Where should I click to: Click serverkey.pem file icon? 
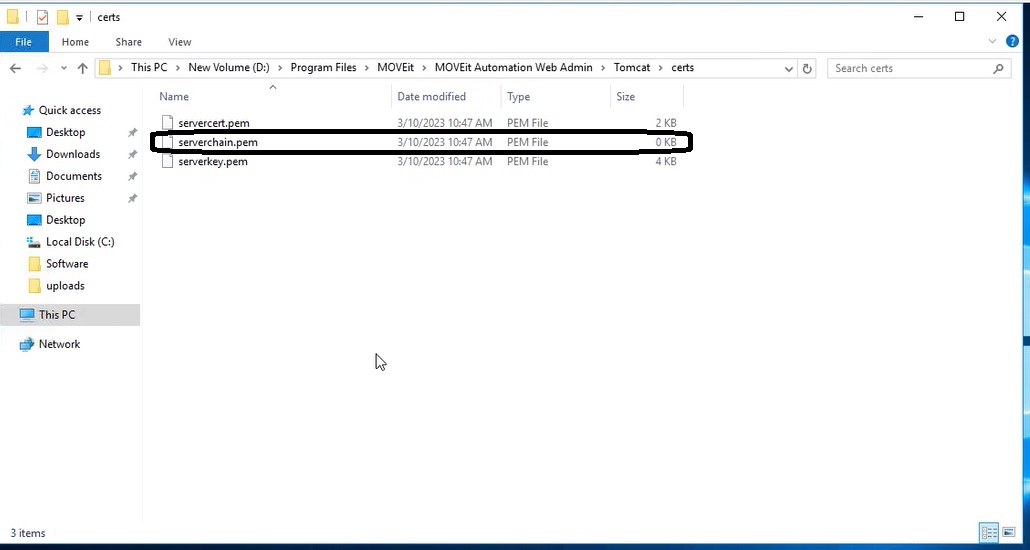[167, 161]
